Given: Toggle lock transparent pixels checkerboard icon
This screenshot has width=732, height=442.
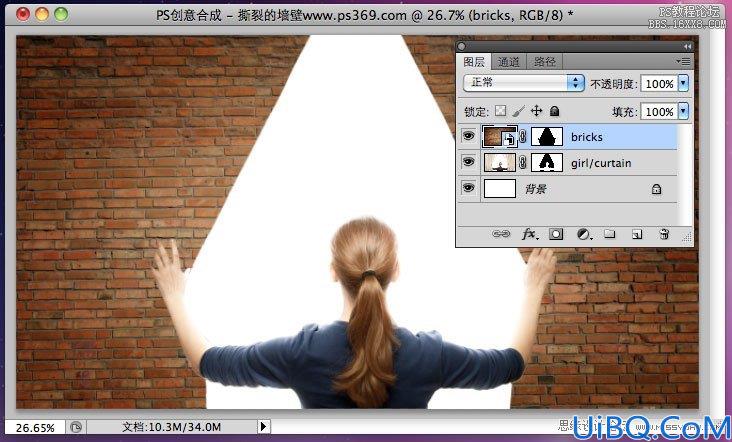Looking at the screenshot, I should pyautogui.click(x=500, y=111).
